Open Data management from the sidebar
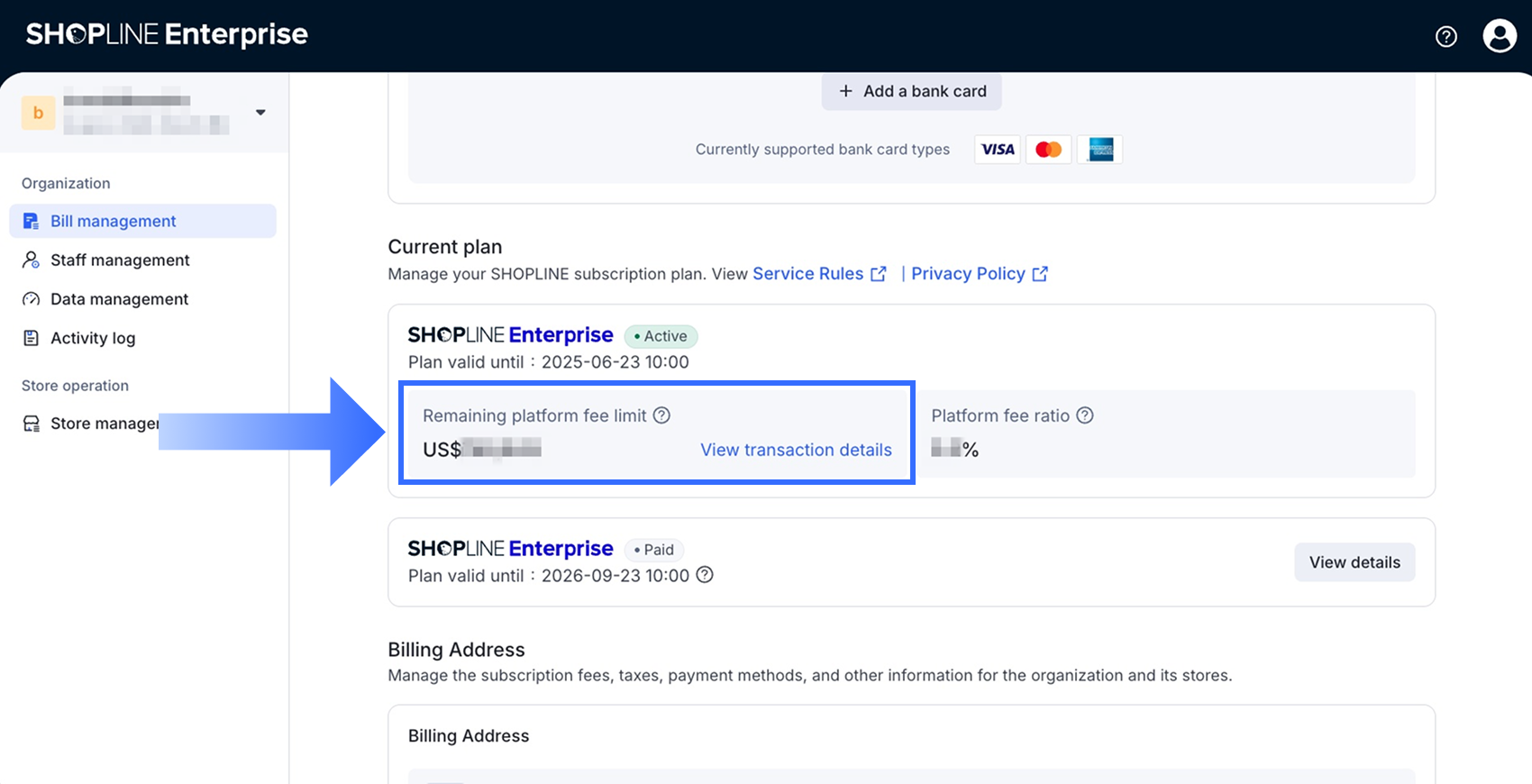The height and width of the screenshot is (784, 1532). click(119, 299)
